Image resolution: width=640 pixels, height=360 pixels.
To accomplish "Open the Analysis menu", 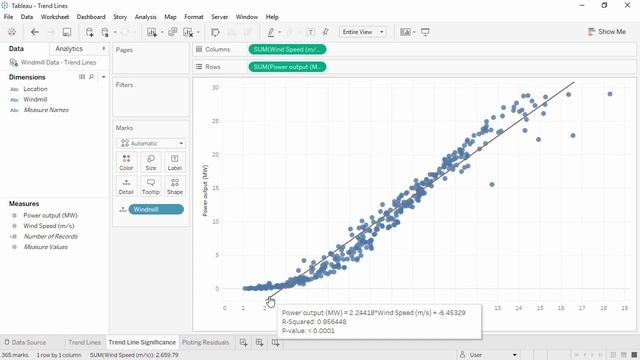I will point(145,17).
